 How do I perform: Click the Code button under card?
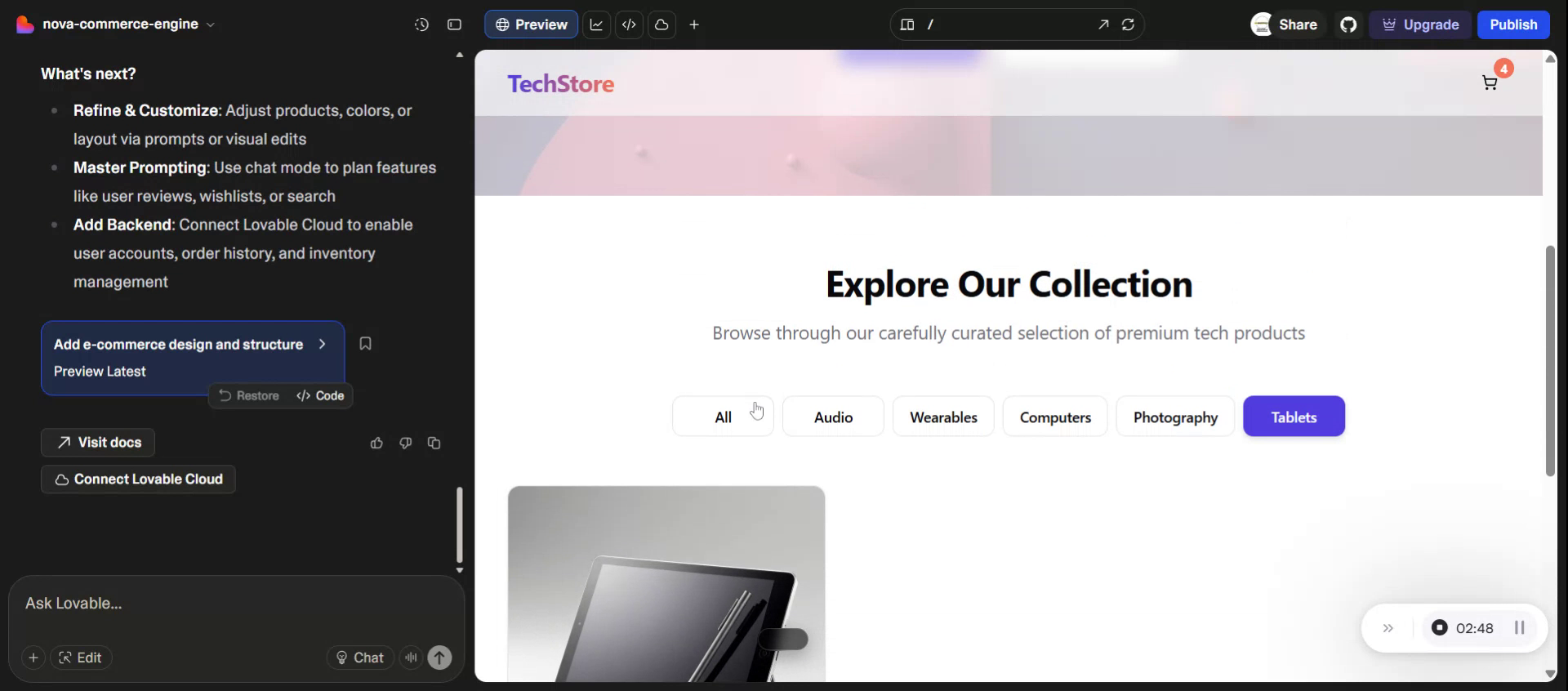(320, 395)
